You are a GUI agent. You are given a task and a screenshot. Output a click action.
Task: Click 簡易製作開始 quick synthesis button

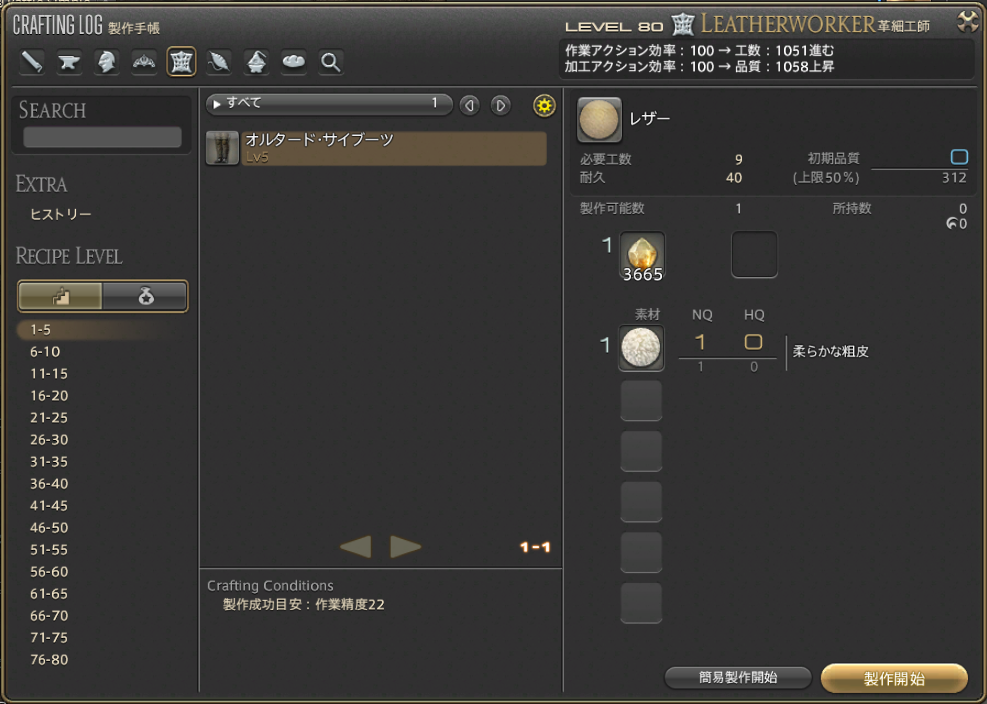[738, 678]
